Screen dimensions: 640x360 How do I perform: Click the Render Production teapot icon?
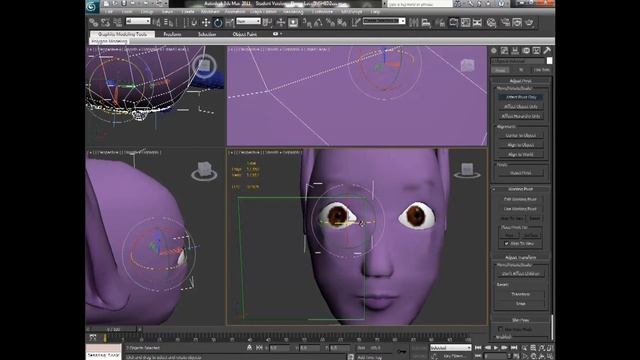pos(529,22)
